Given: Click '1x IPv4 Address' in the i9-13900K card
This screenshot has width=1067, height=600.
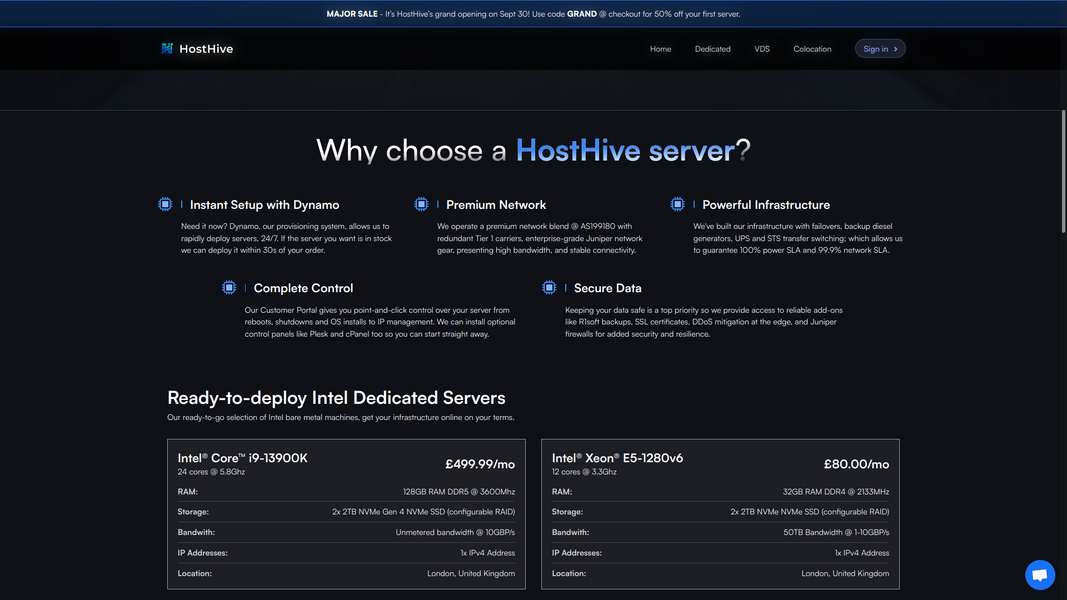Looking at the screenshot, I should click(x=487, y=553).
